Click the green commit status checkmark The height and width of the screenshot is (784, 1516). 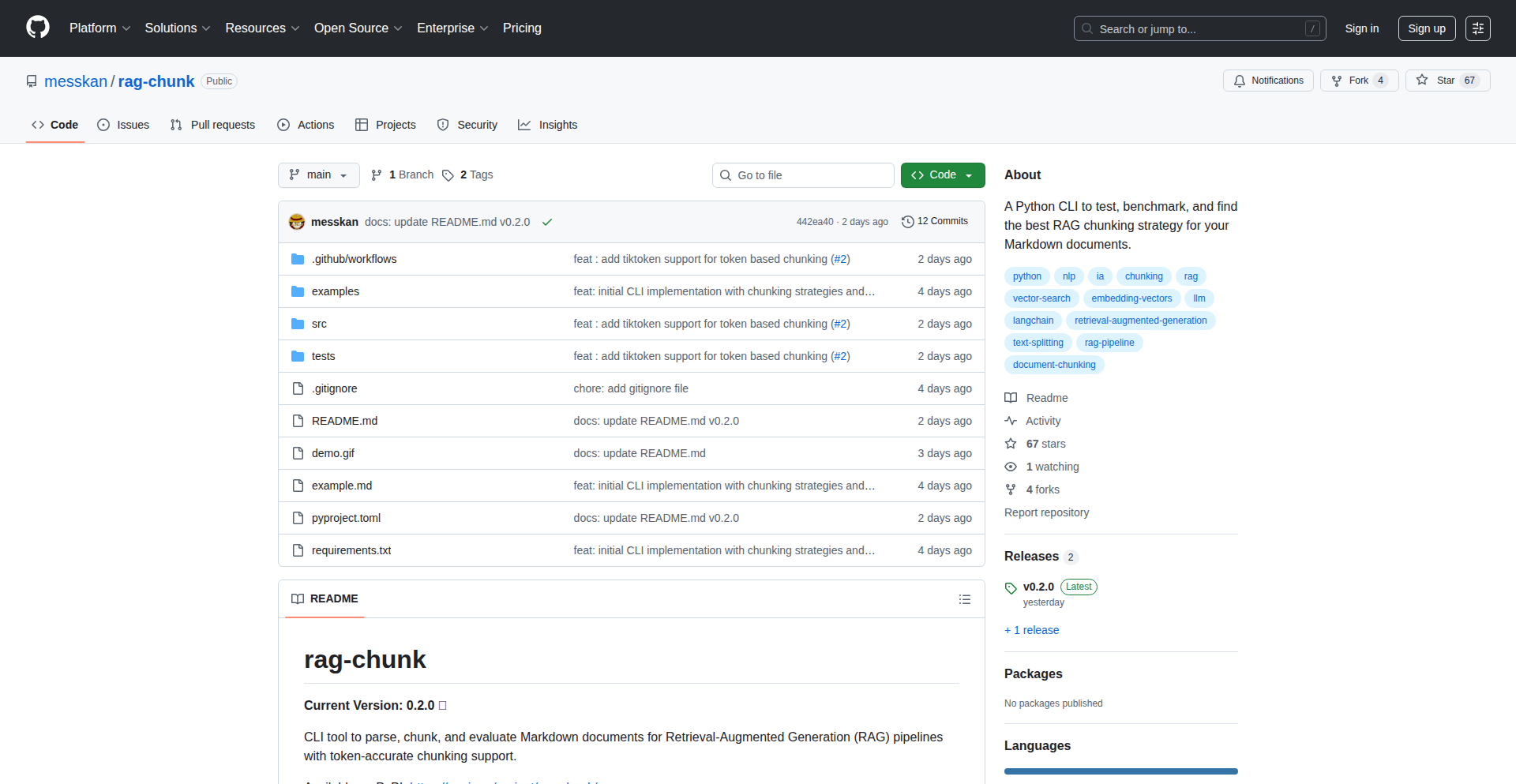point(546,223)
